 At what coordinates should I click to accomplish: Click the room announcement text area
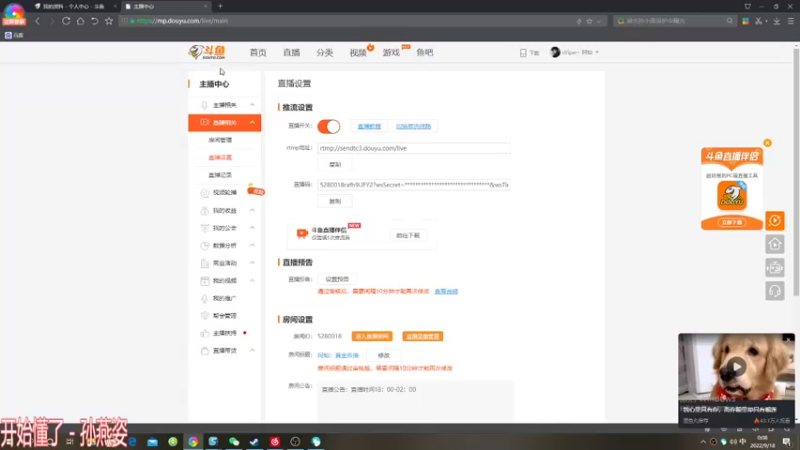pos(416,401)
